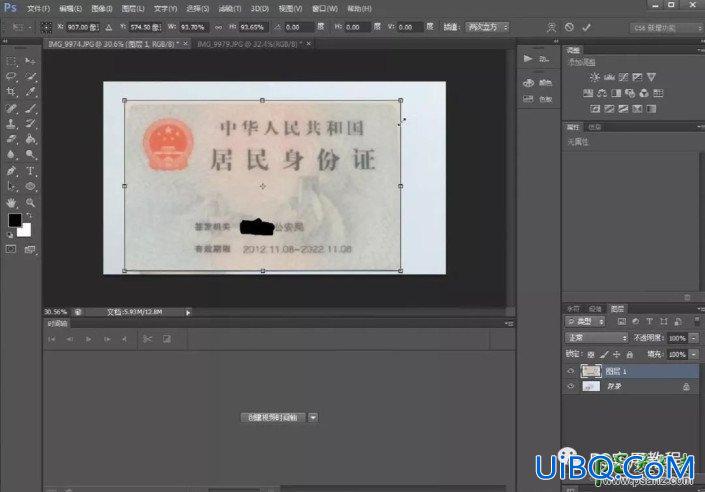Open the interpolation method dropdown

click(487, 27)
